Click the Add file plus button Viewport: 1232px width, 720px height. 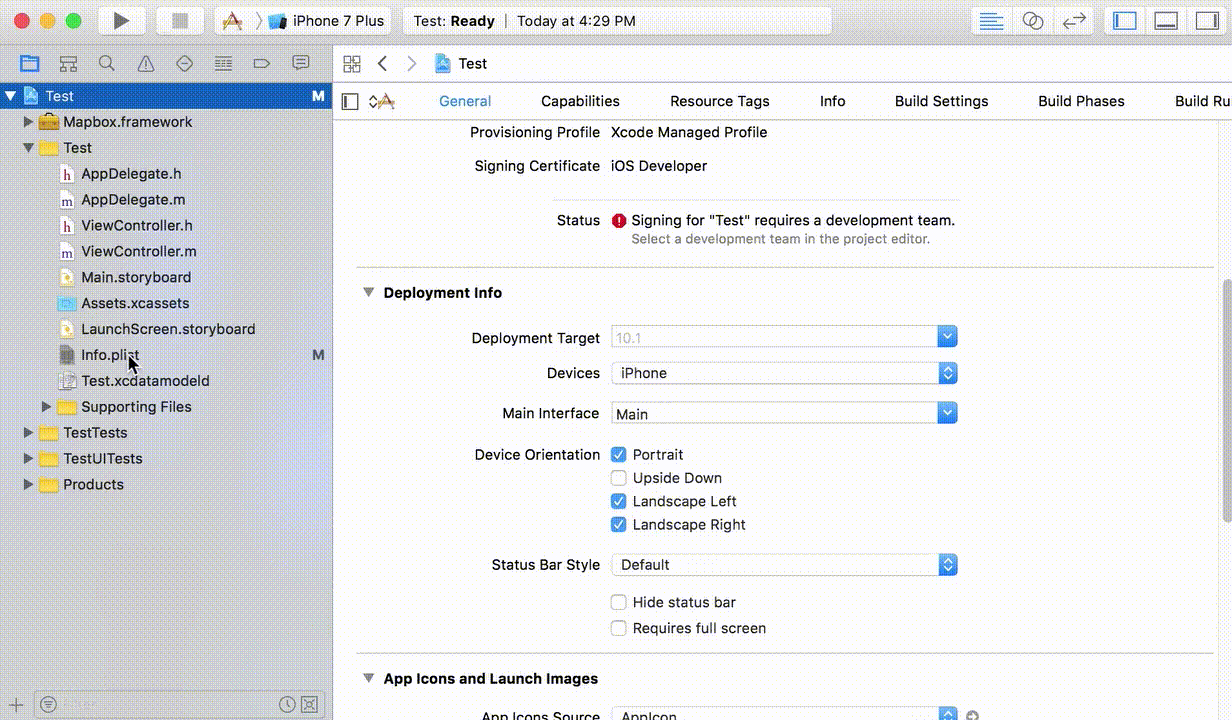[15, 704]
